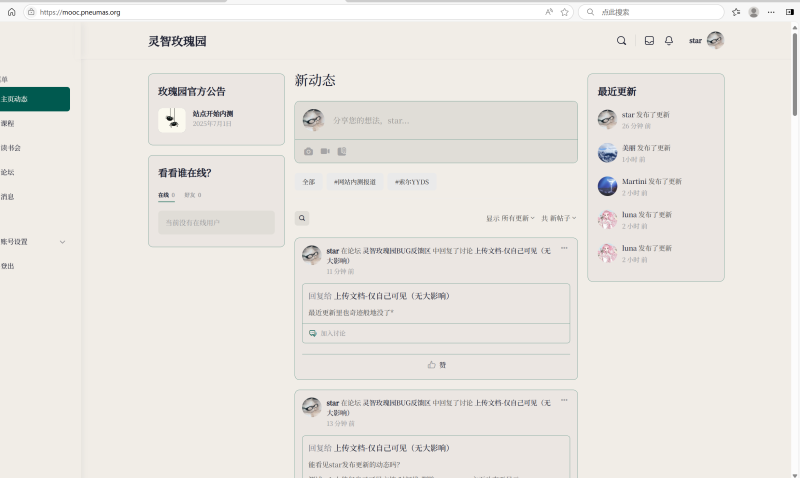Attach a document using the file icon
This screenshot has height=478, width=800.
(342, 151)
